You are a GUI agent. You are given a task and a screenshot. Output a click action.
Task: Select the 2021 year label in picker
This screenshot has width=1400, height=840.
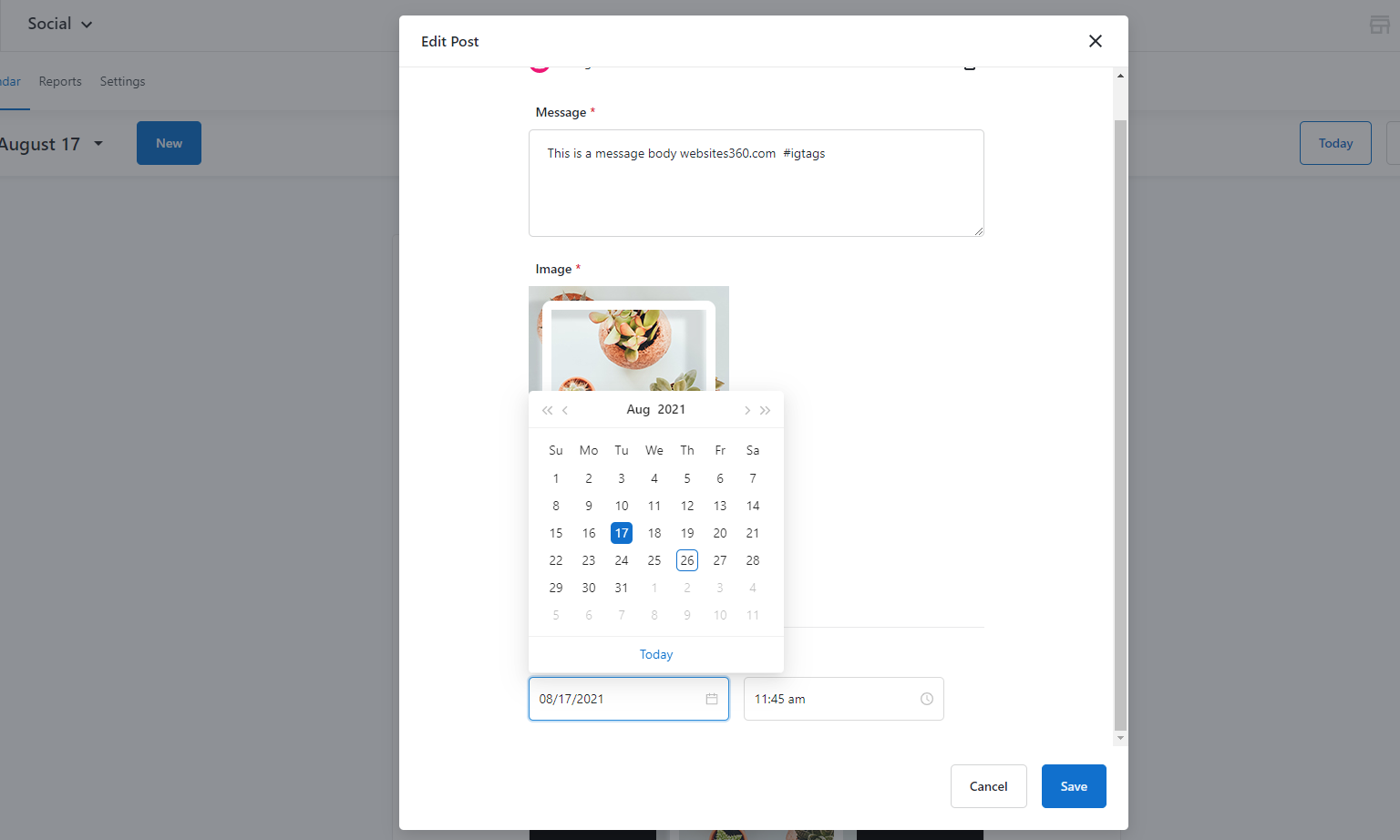[672, 409]
